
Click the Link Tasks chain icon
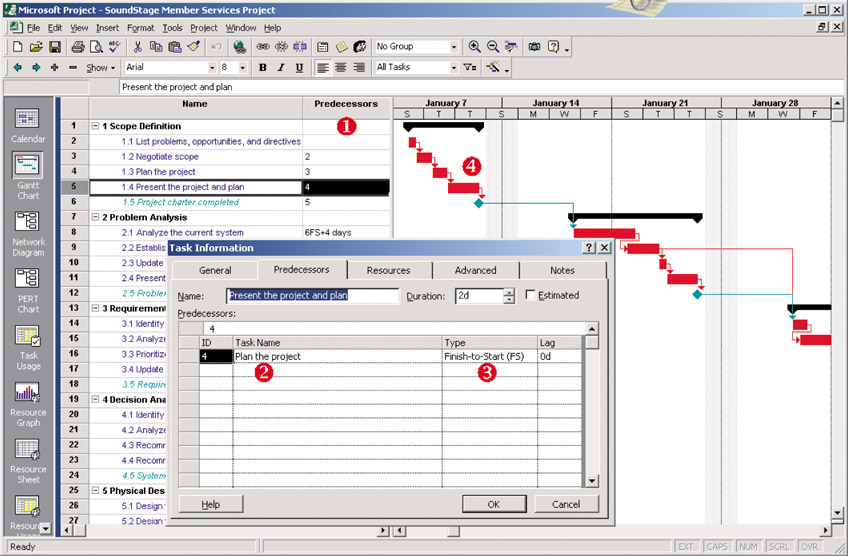coord(263,47)
